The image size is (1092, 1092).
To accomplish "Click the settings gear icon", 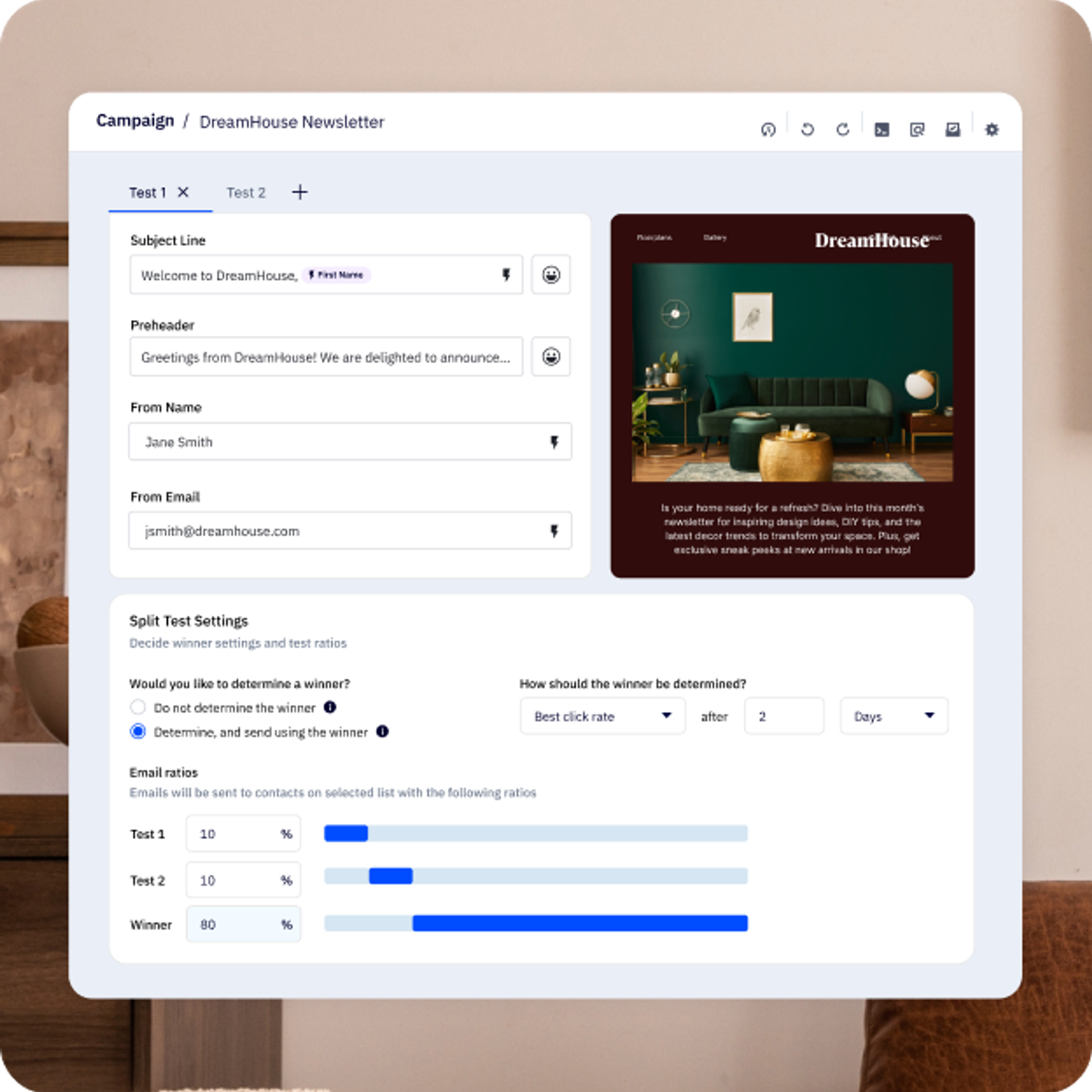I will 991,130.
